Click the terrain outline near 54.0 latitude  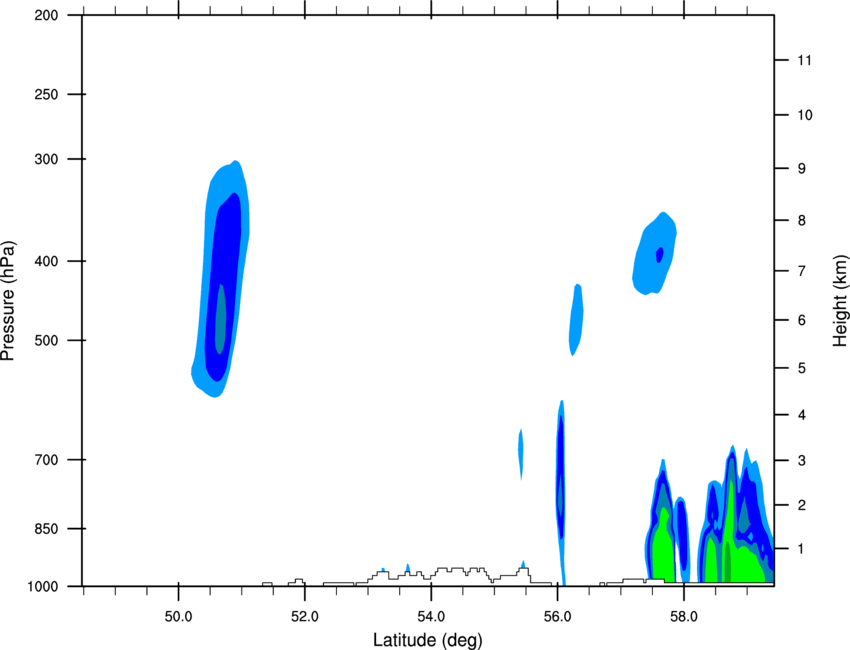[x=455, y=575]
